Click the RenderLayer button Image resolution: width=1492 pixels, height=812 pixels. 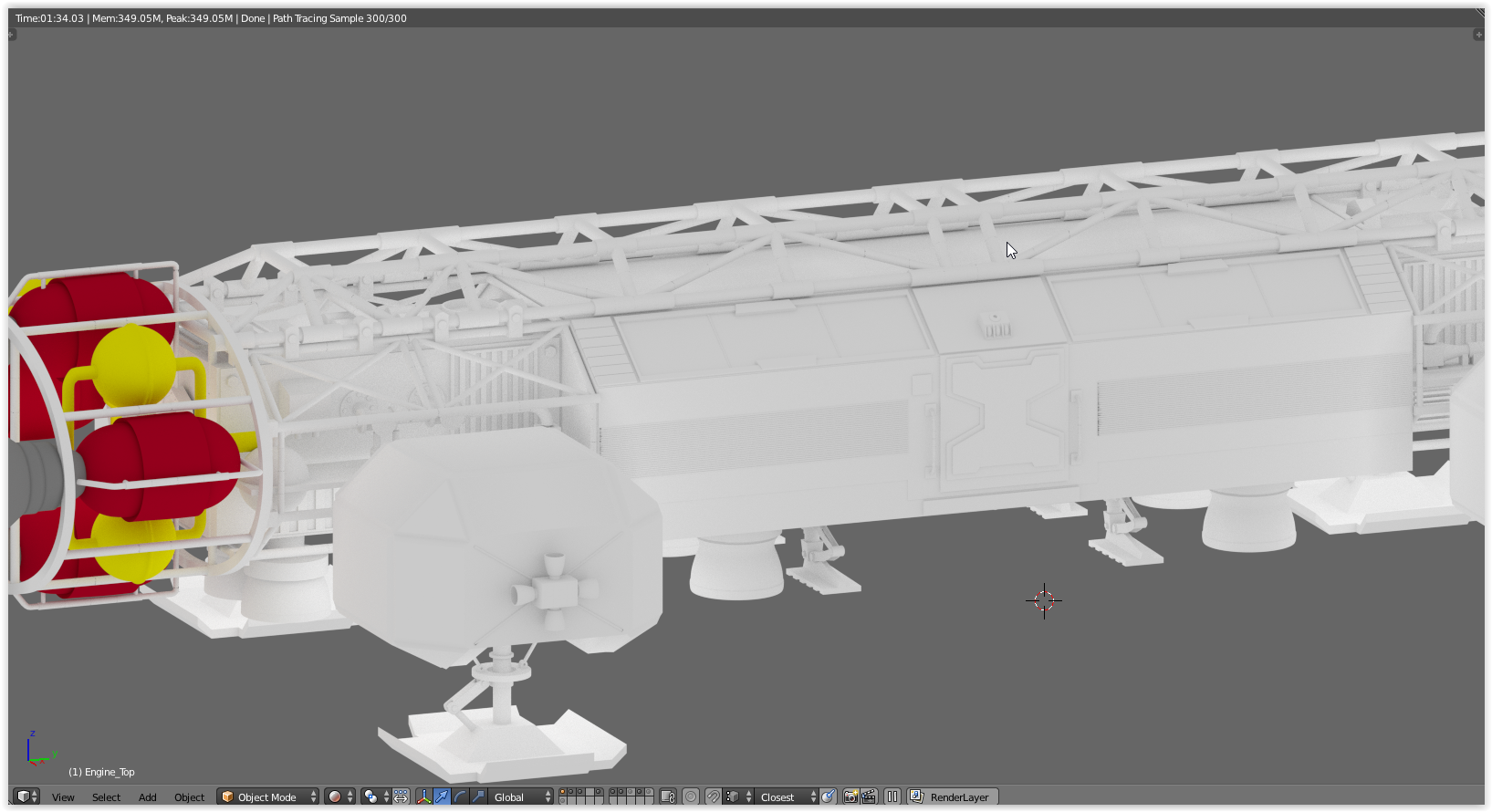[x=953, y=796]
